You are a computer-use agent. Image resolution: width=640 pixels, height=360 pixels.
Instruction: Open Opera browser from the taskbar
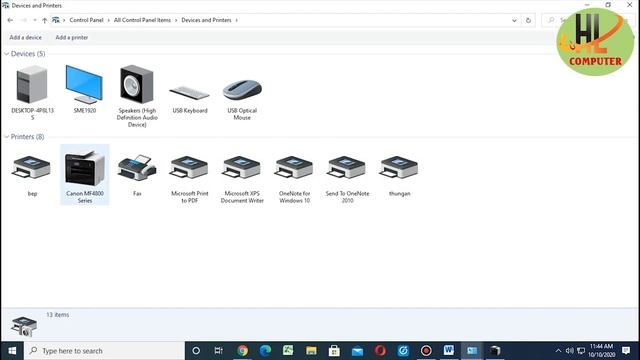(380, 351)
